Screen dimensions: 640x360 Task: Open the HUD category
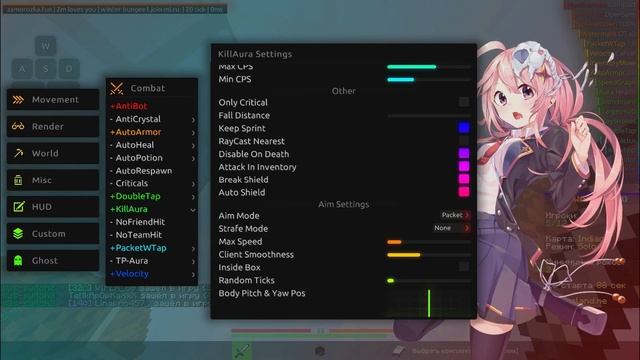53,207
